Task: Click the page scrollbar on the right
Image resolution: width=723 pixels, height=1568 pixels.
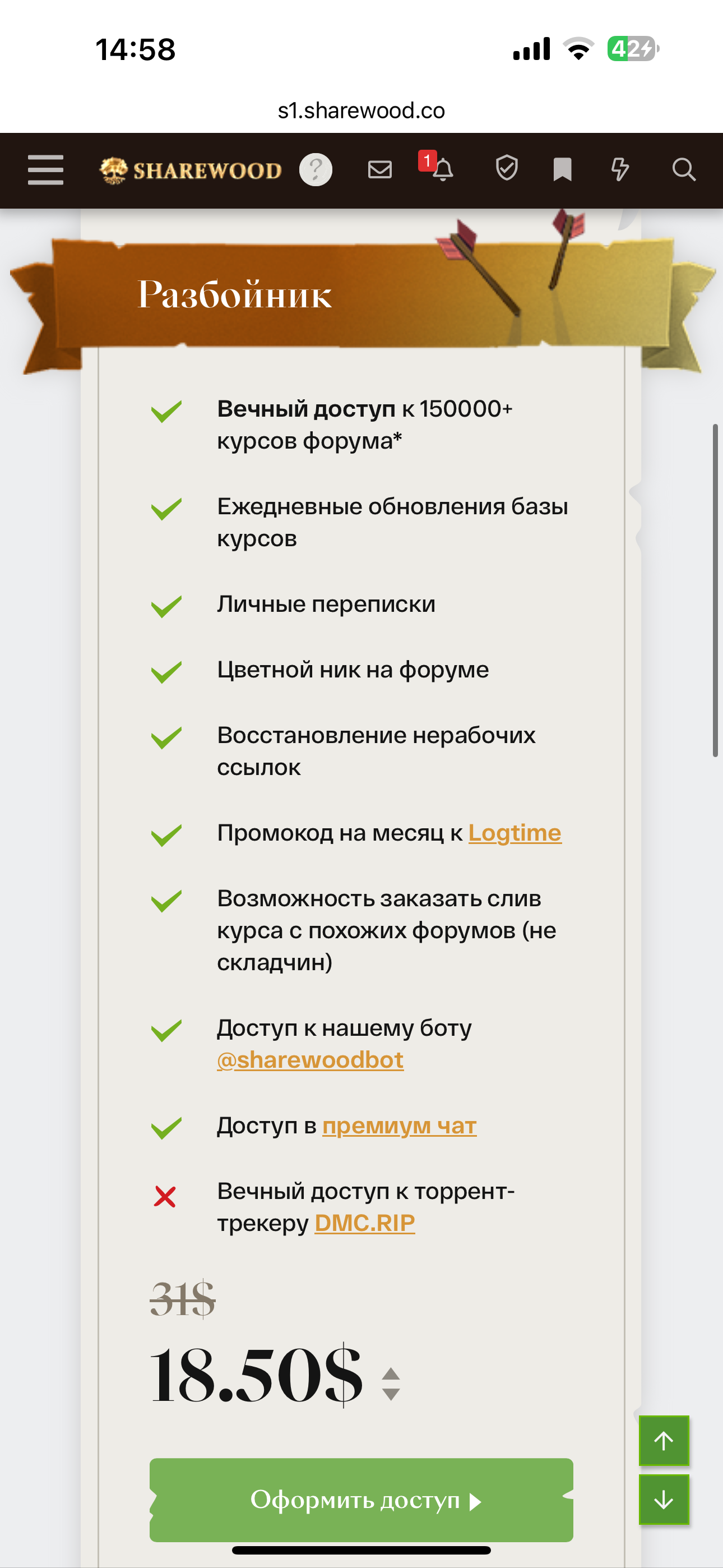Action: point(715,590)
